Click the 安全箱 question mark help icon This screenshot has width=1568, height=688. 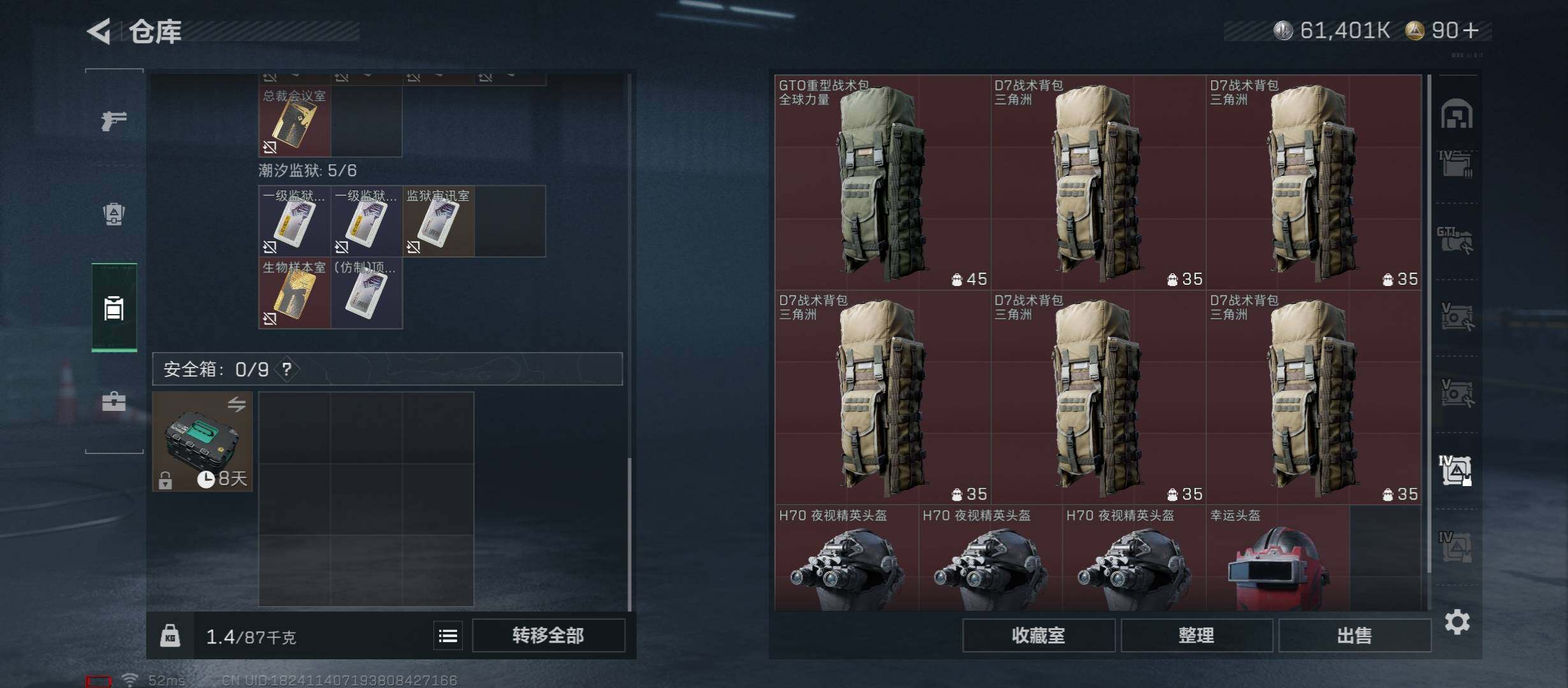click(x=287, y=369)
